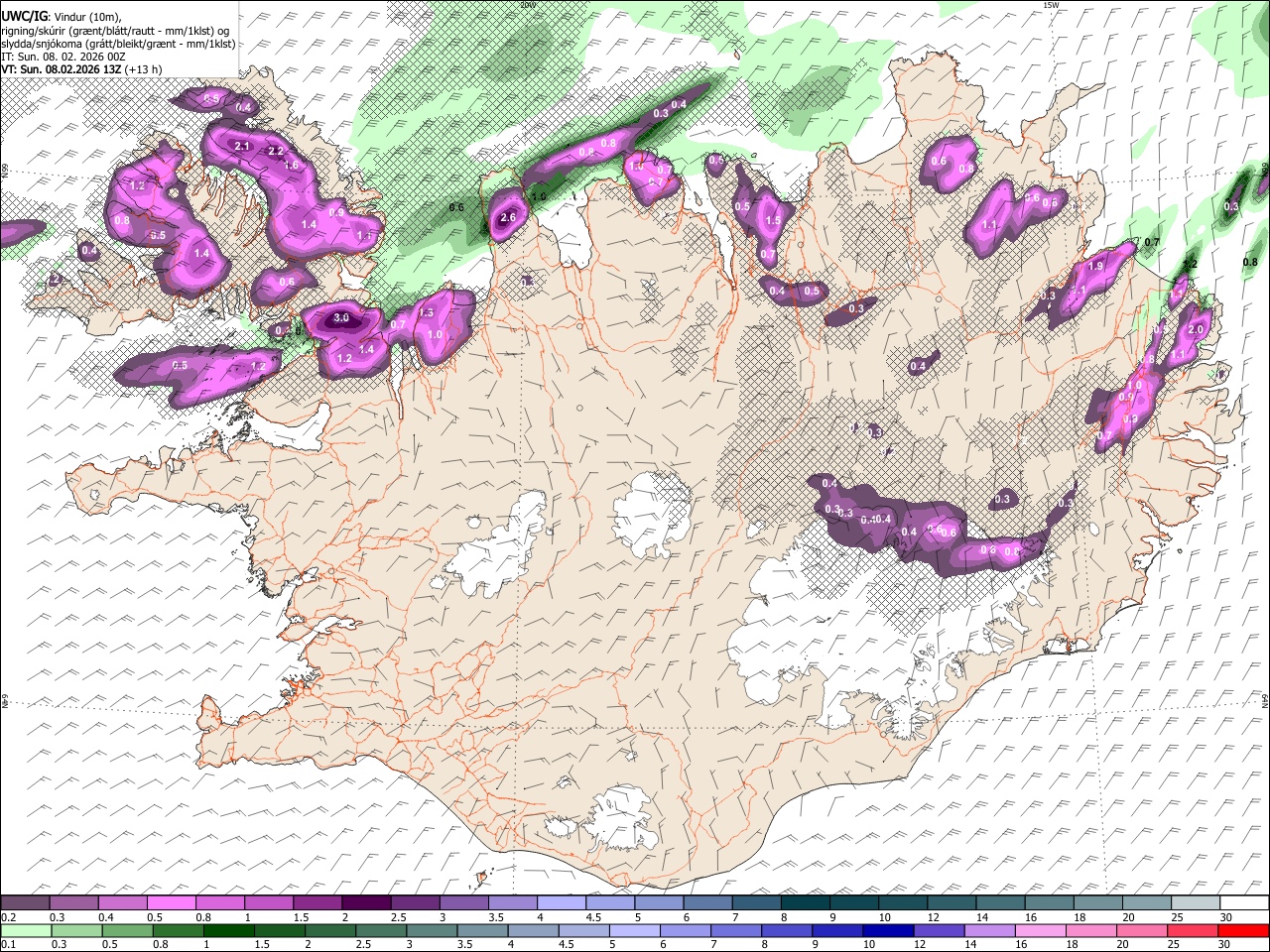This screenshot has height=952, width=1270.
Task: Click the 1.9 precipitation value in the east
Action: click(1096, 267)
